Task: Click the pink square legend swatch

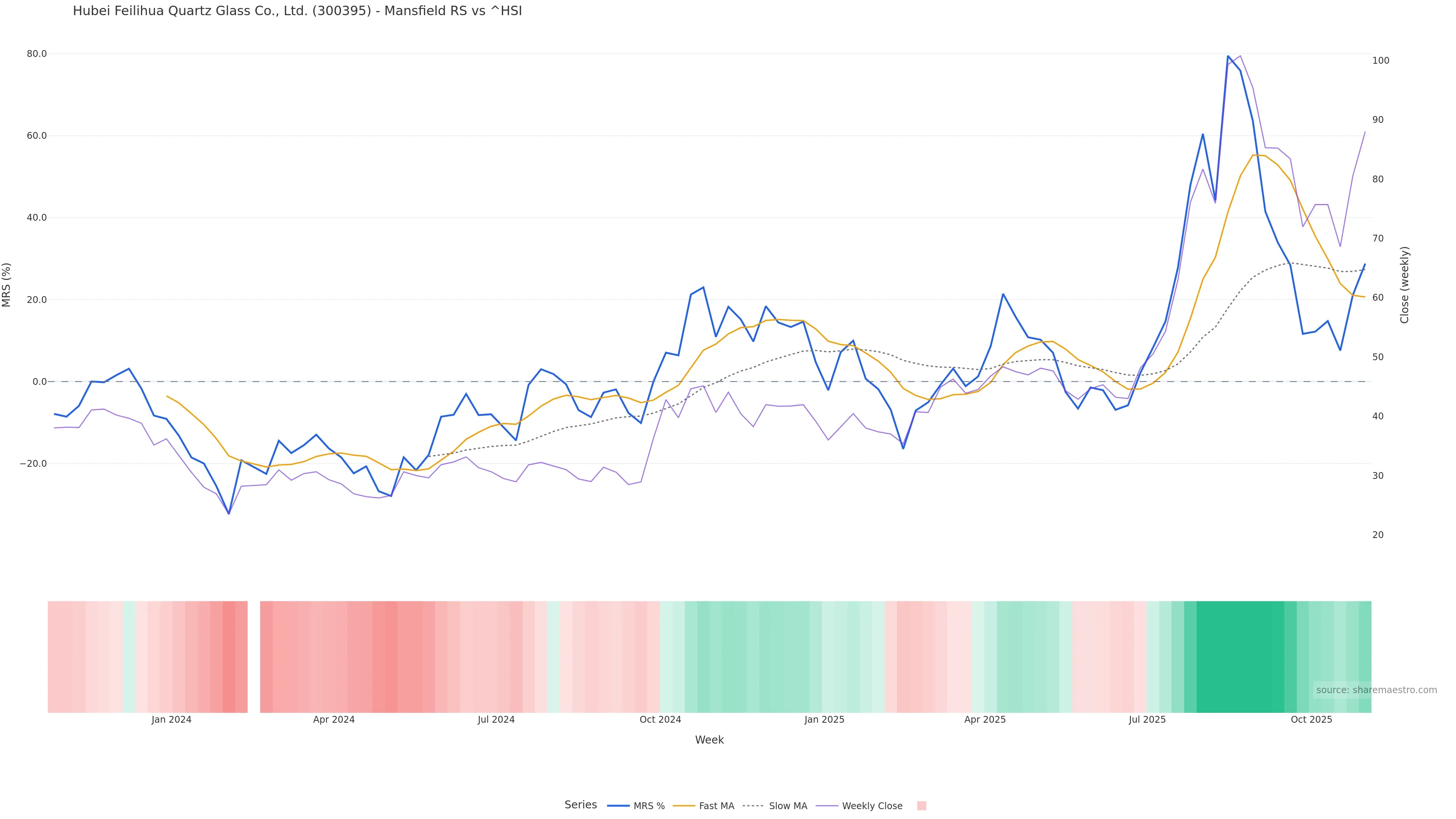Action: 921,806
